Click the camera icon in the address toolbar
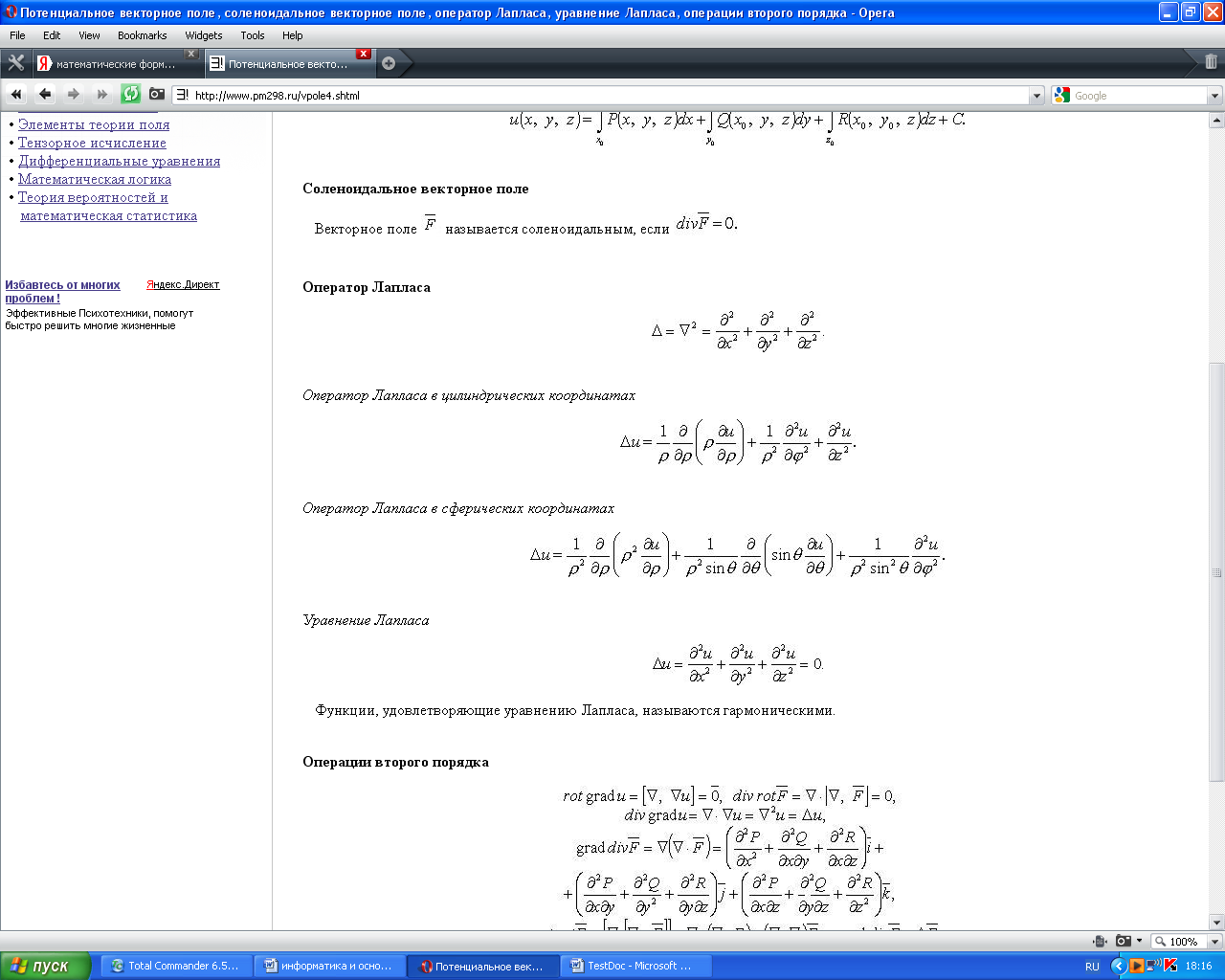Screen dimensions: 1225x980 157,94
